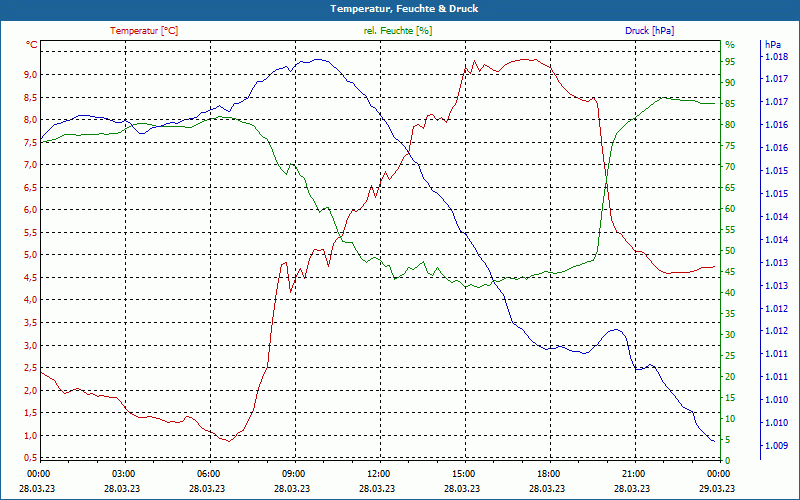
Task: Click the "03:00" time axis label
Action: [x=123, y=474]
